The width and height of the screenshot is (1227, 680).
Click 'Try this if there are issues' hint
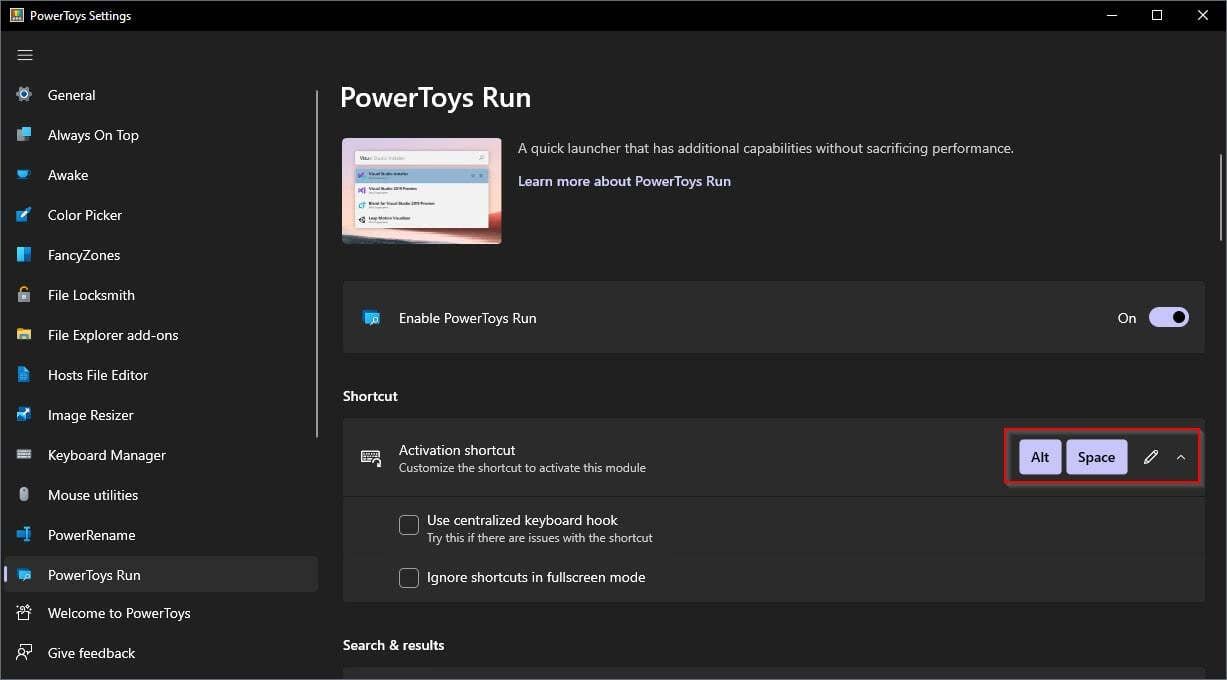(539, 538)
